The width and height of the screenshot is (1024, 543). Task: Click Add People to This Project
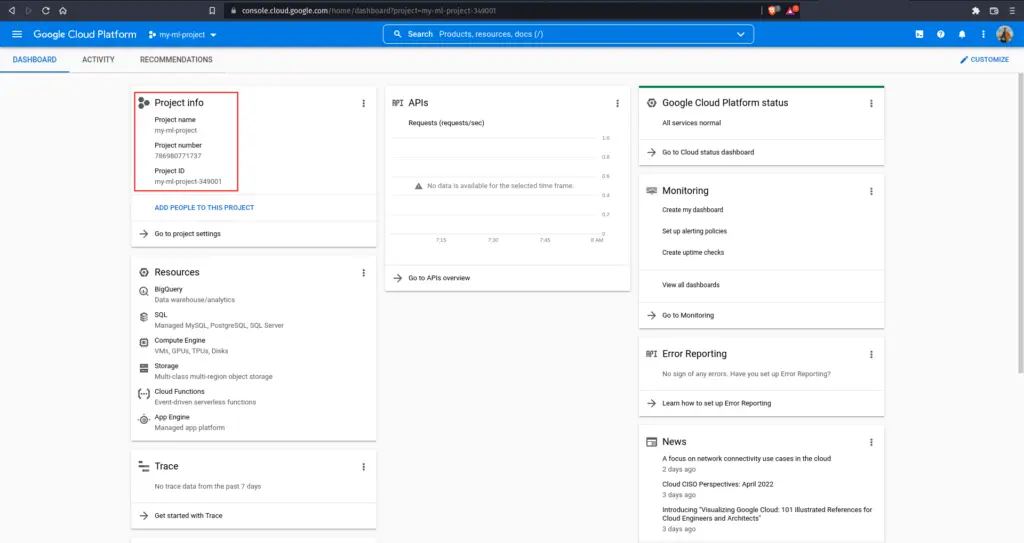204,208
